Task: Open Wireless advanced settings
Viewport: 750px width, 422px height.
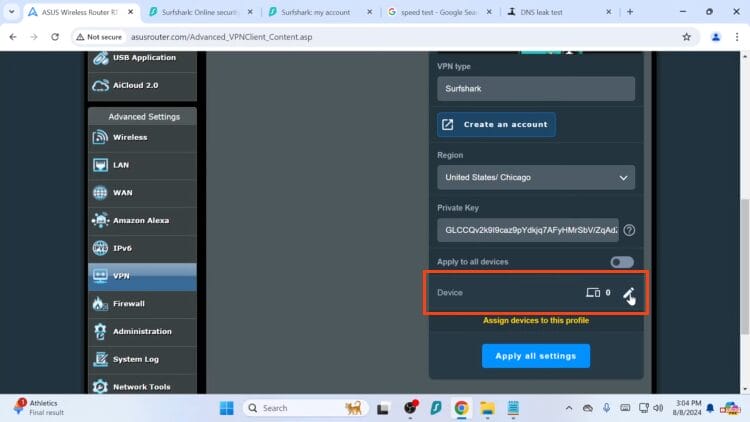Action: pyautogui.click(x=142, y=138)
